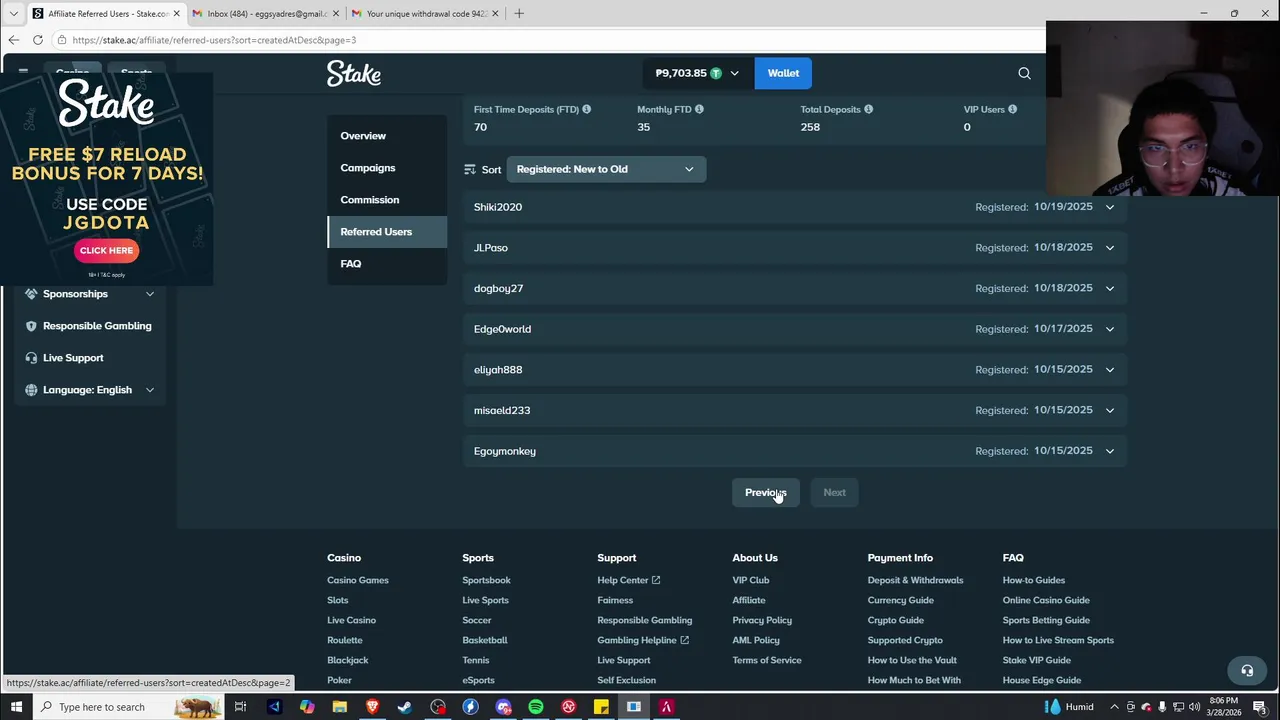Open the Casino Games footer link

pyautogui.click(x=358, y=580)
